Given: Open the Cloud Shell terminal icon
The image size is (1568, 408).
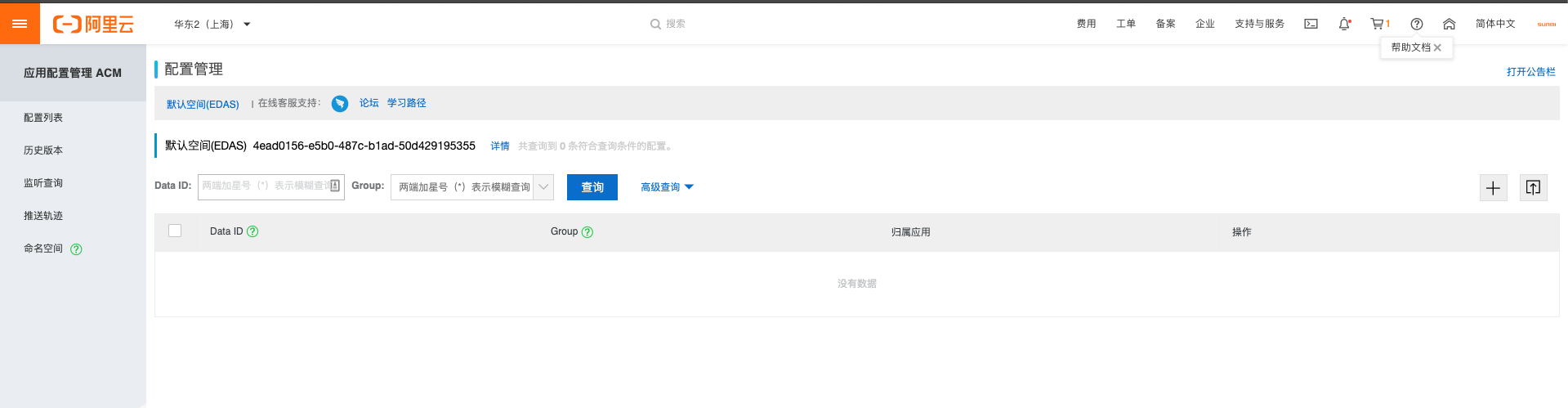Looking at the screenshot, I should tap(1311, 24).
